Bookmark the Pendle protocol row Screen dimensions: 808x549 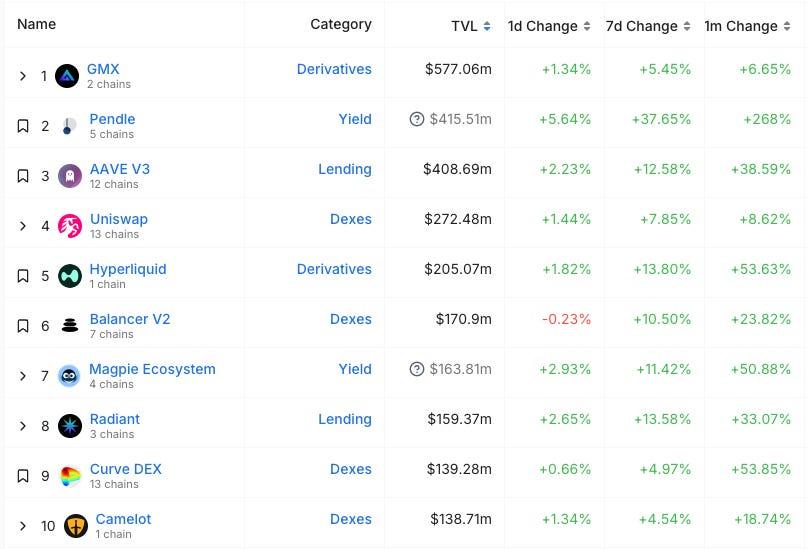(23, 126)
